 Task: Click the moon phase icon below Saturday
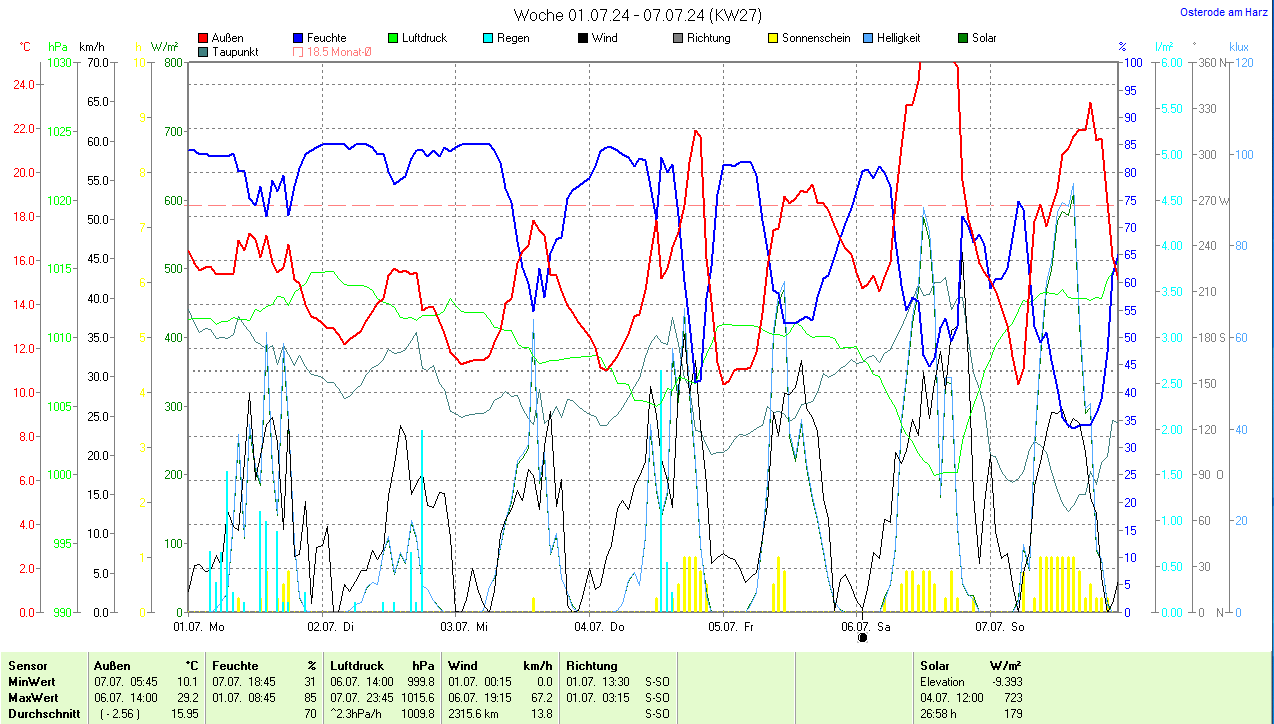point(862,637)
